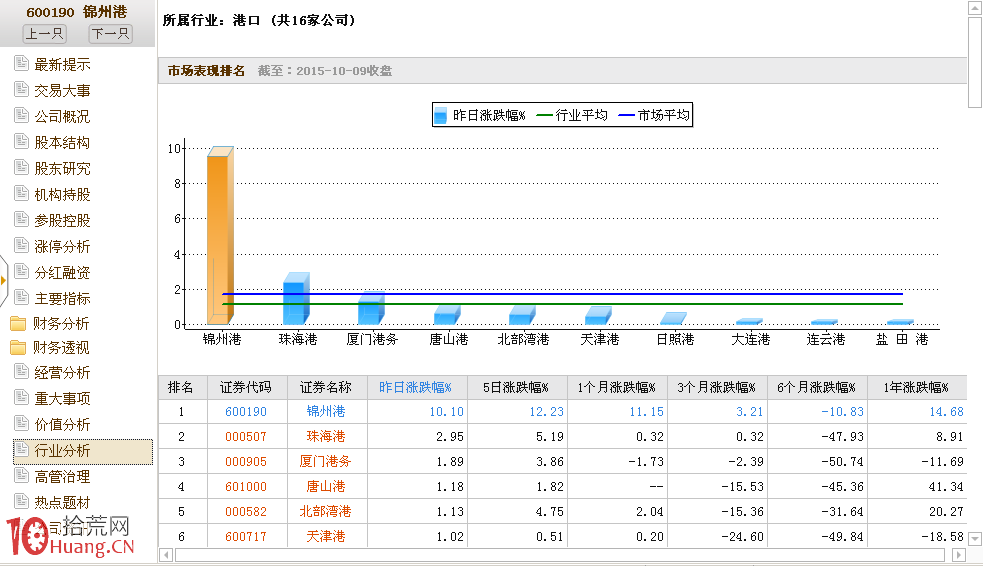Click the horizontal scrollbar right arrow
Viewport: 983px width, 566px height.
click(959, 555)
